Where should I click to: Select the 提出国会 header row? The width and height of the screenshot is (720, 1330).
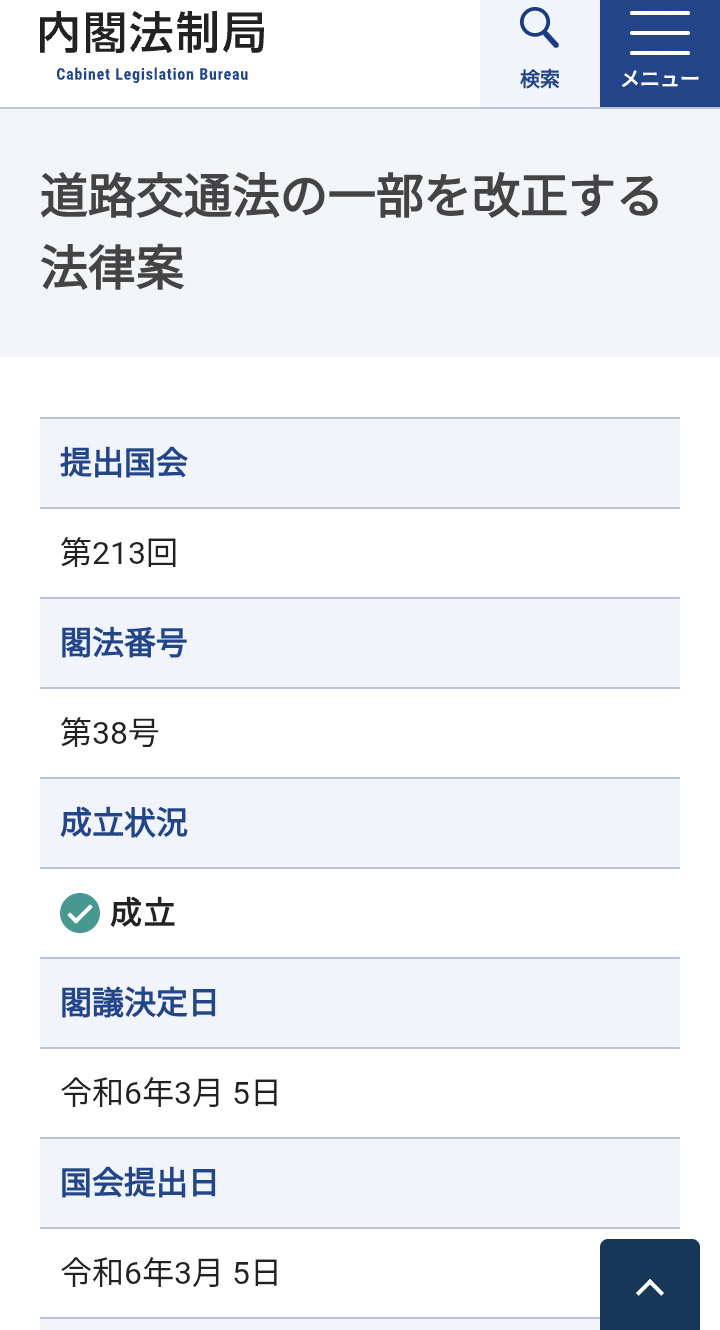click(x=360, y=463)
